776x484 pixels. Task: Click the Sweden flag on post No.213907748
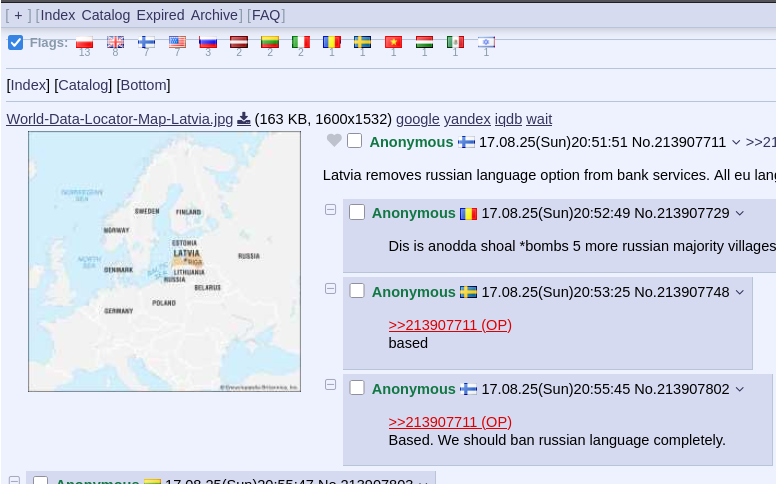coord(468,292)
